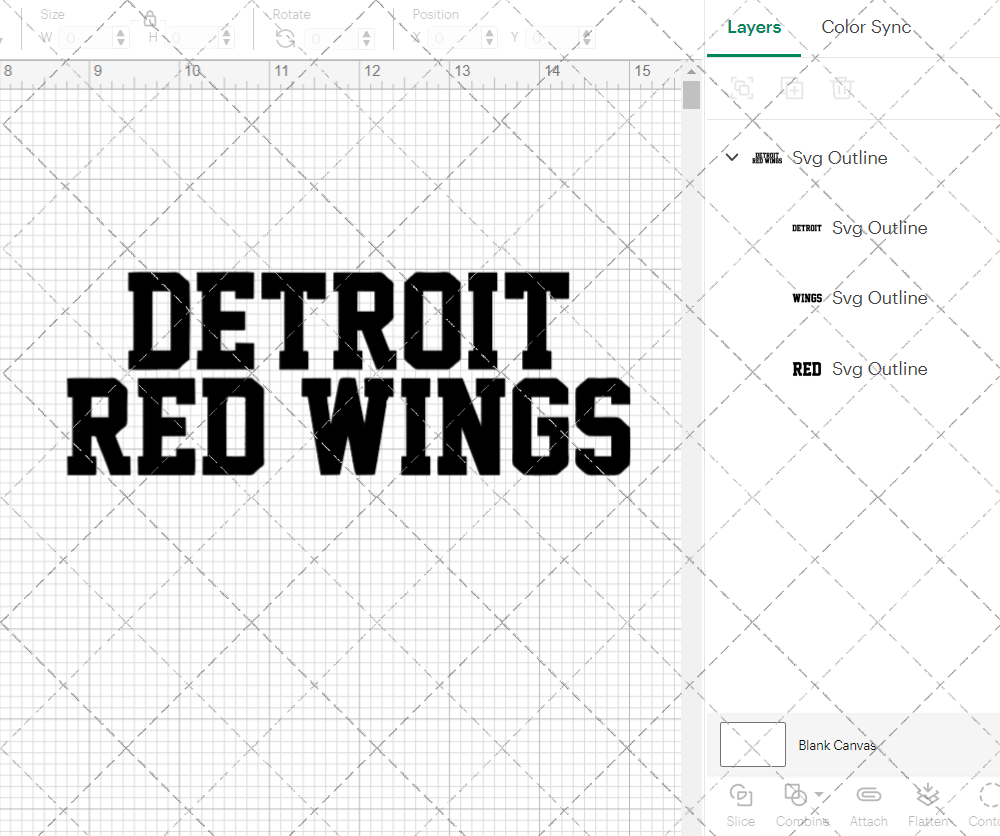Select the DETROIT text on canvas

click(348, 321)
